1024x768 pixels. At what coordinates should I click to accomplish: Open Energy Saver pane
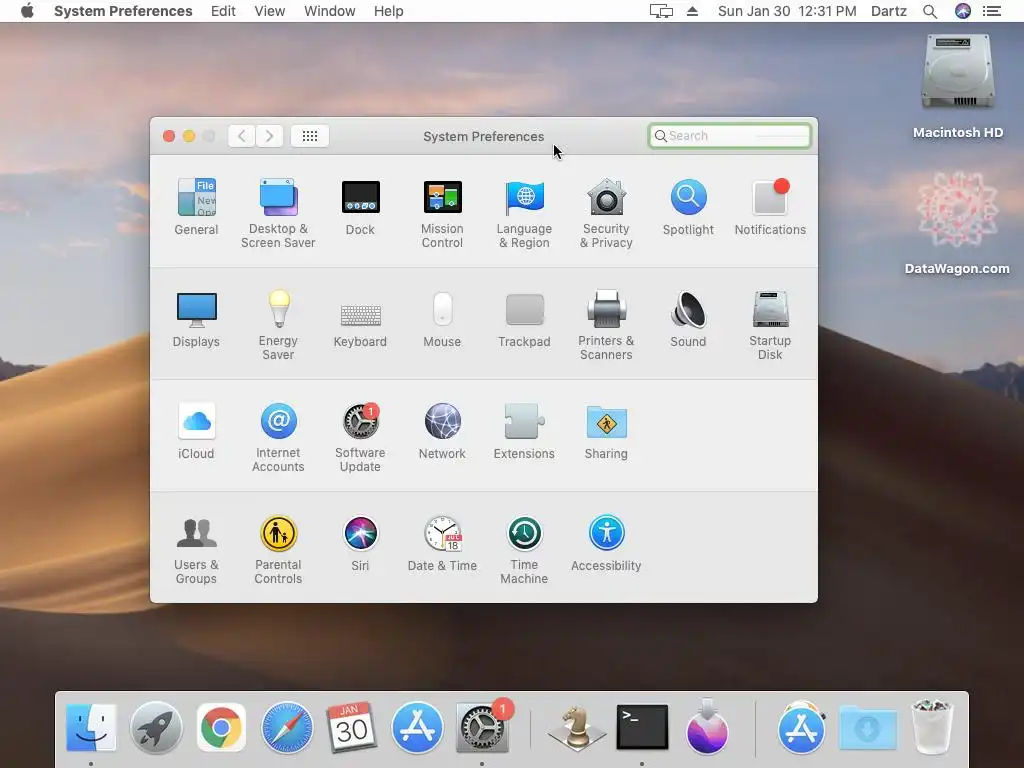tap(278, 325)
